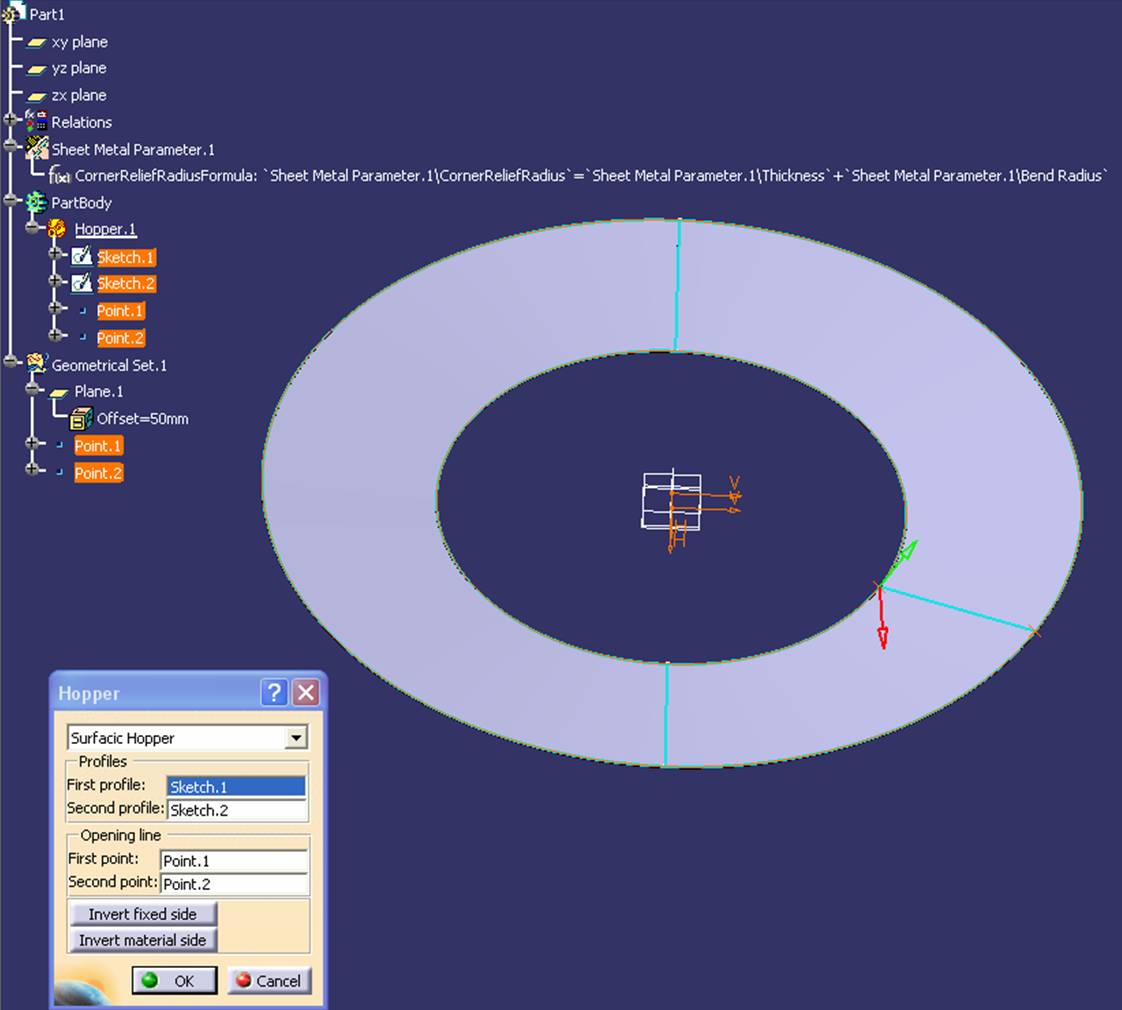Viewport: 1122px width, 1010px height.
Task: Select zx plane in the tree
Action: pyautogui.click(x=79, y=95)
